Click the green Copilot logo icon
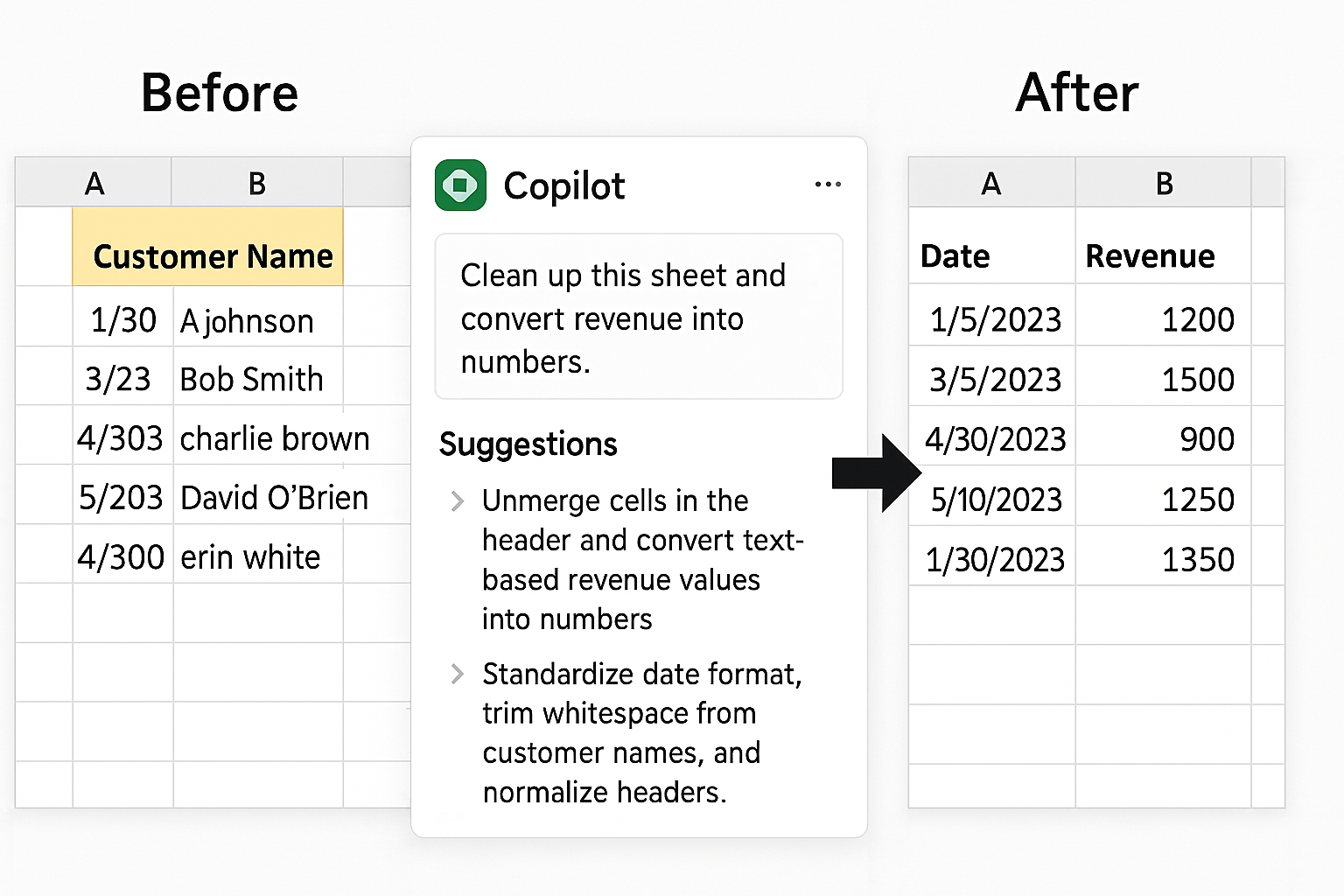 point(460,185)
